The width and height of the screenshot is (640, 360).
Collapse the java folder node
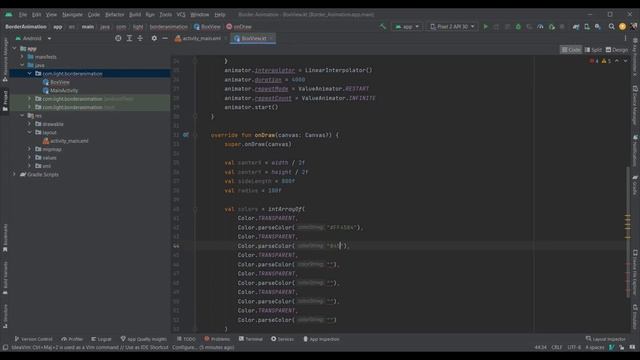tap(22, 65)
